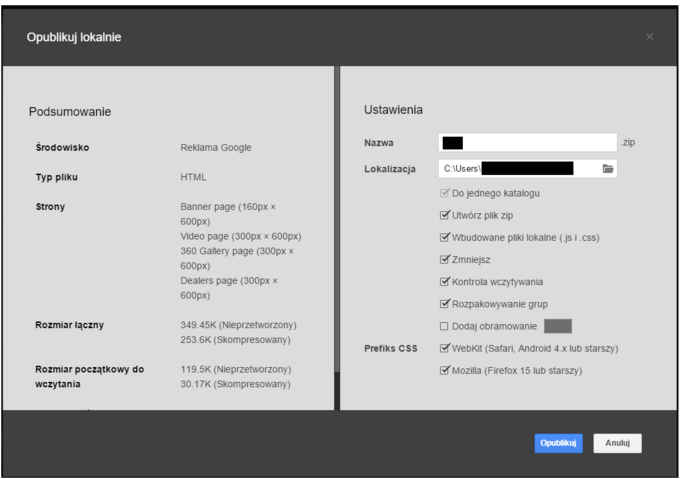Uncheck Rozpakowywanie grup
Screen dimensions: 680x479
tap(445, 304)
